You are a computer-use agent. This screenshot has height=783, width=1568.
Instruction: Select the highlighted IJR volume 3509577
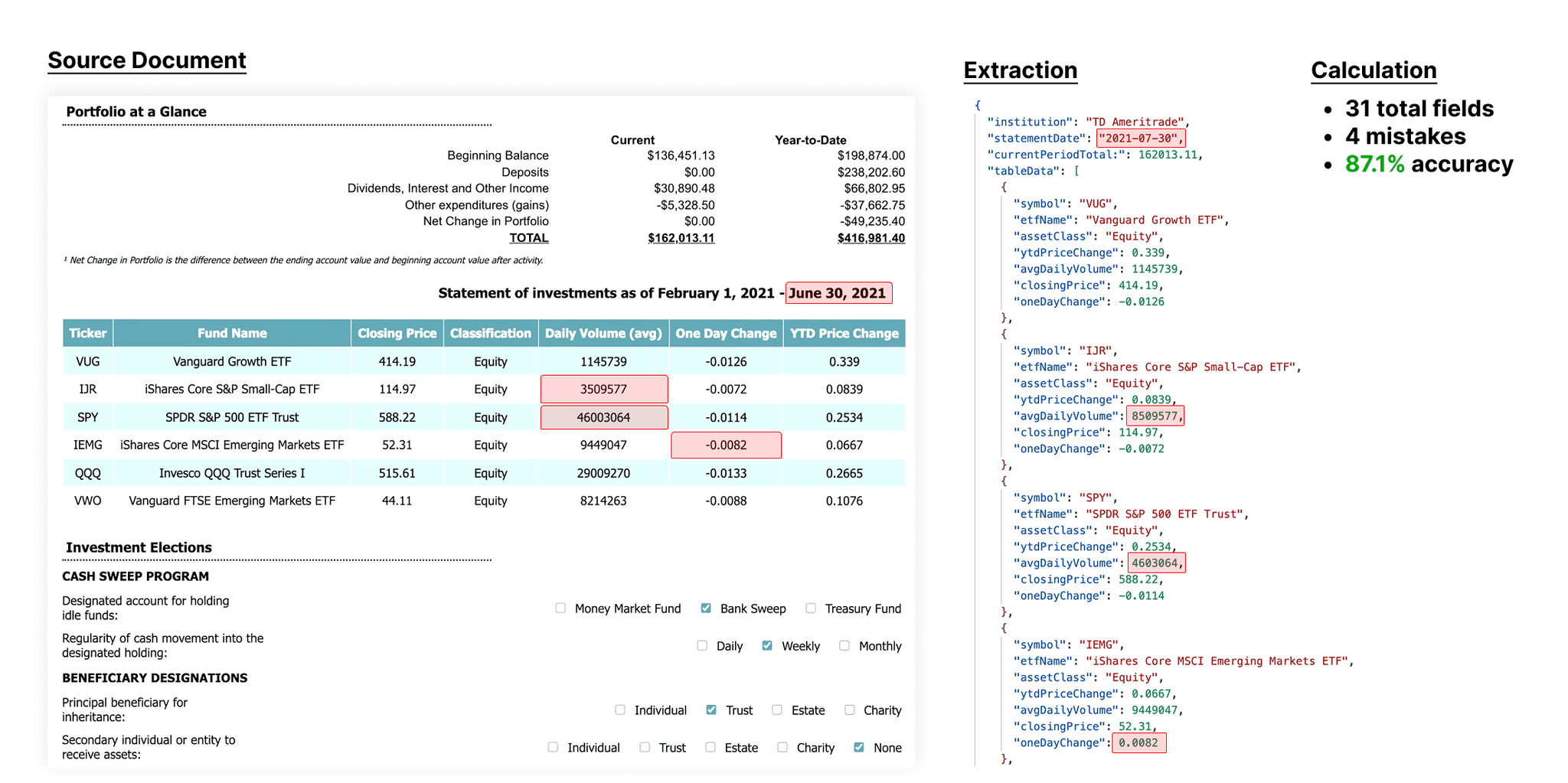point(604,389)
